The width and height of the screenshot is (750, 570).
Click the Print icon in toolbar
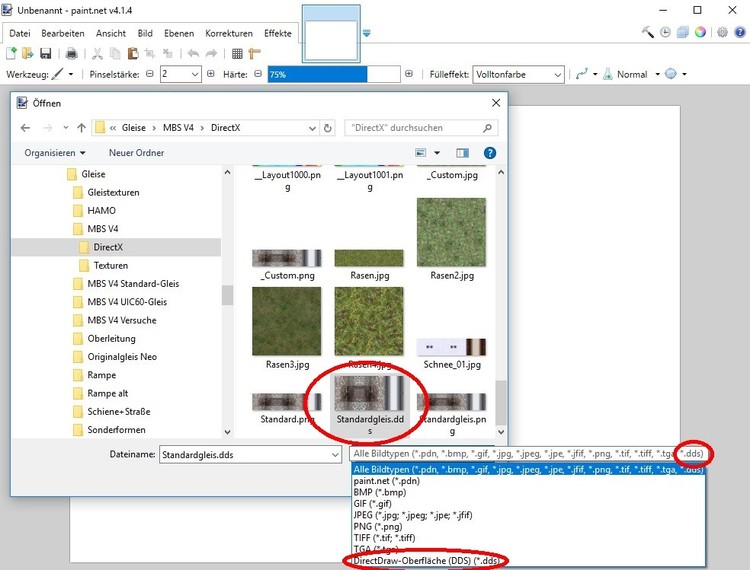71,54
